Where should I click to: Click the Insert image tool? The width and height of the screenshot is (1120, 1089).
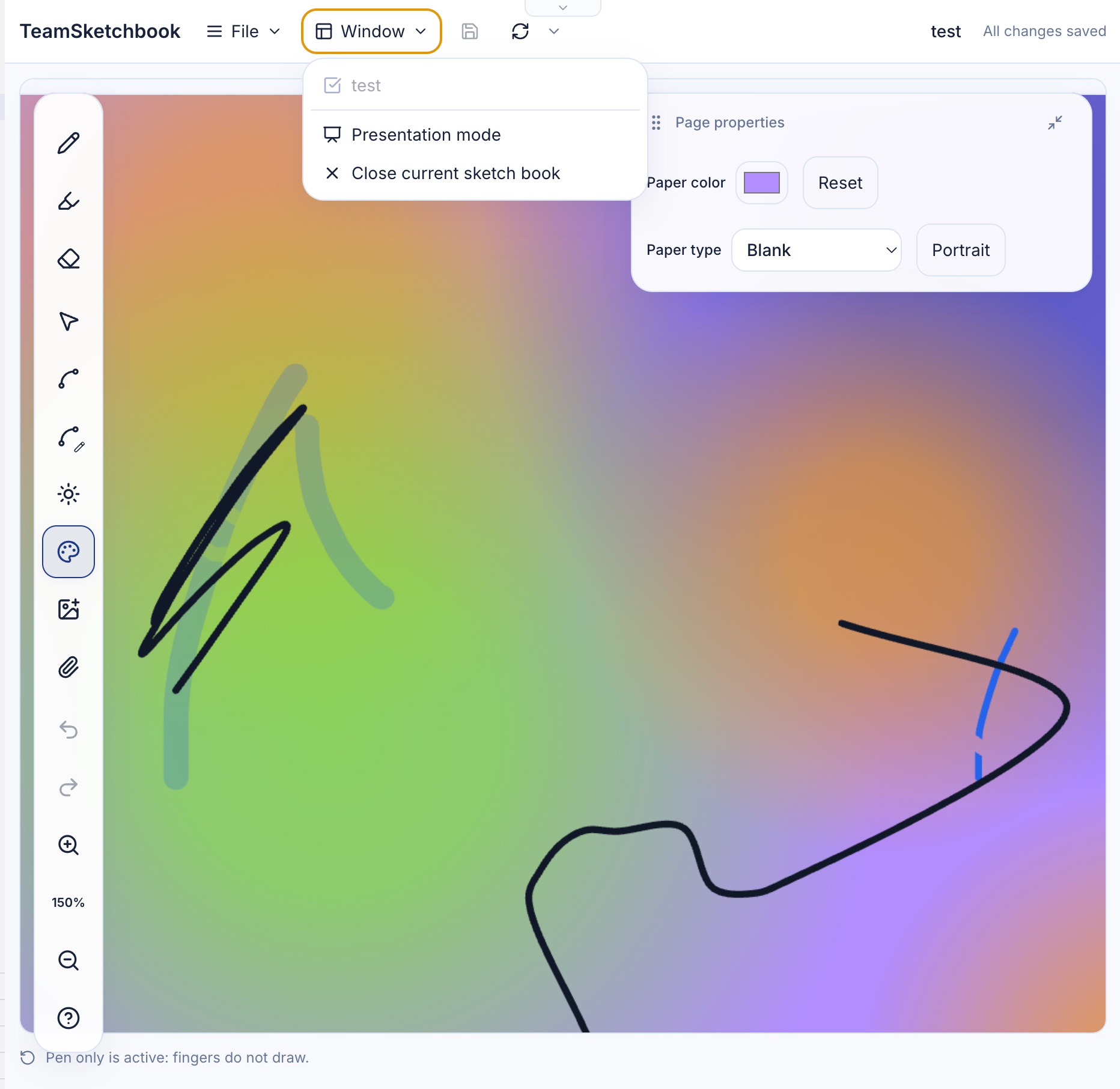click(68, 609)
